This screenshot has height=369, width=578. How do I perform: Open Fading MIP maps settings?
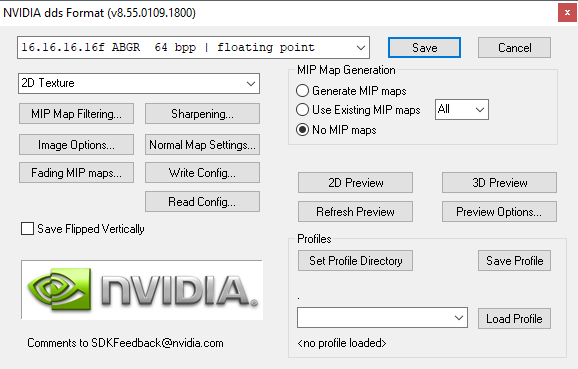76,173
